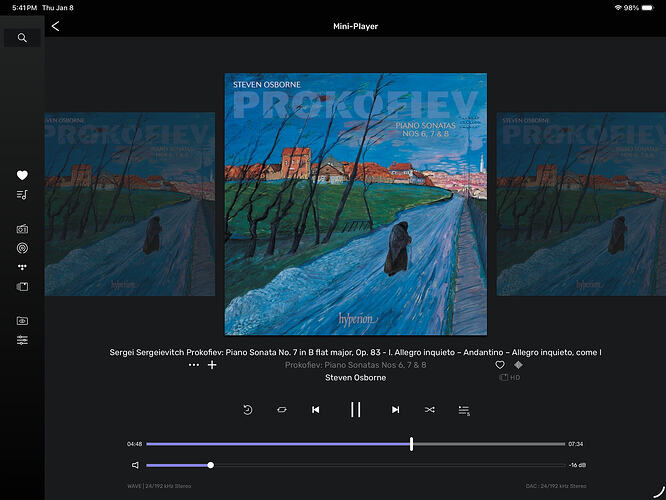
Task: Go back using the Mini-Player arrow
Action: pos(55,26)
